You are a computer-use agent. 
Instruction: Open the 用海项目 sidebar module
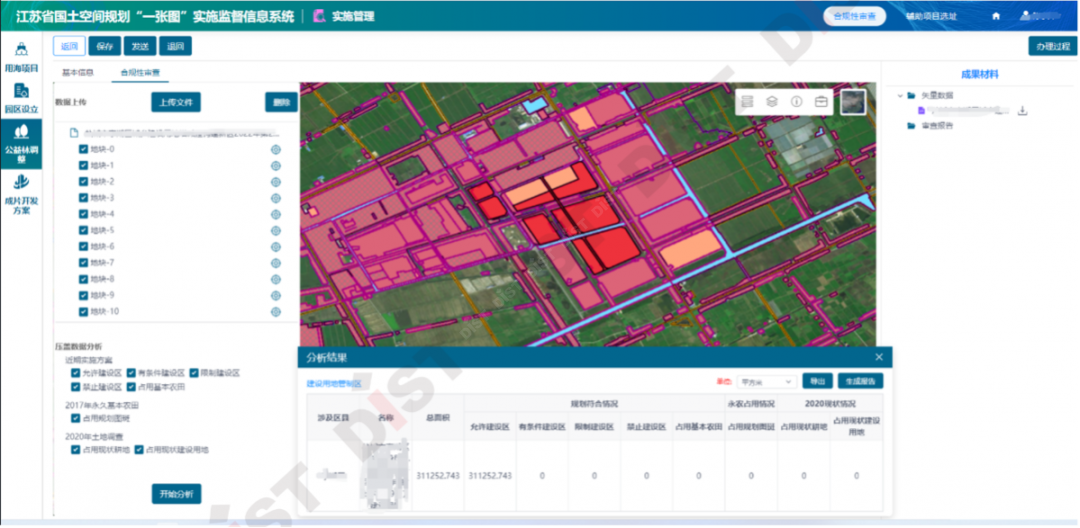[x=21, y=57]
